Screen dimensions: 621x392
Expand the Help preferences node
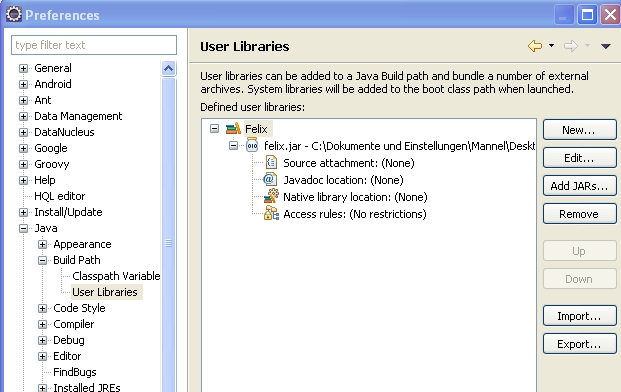[23, 181]
